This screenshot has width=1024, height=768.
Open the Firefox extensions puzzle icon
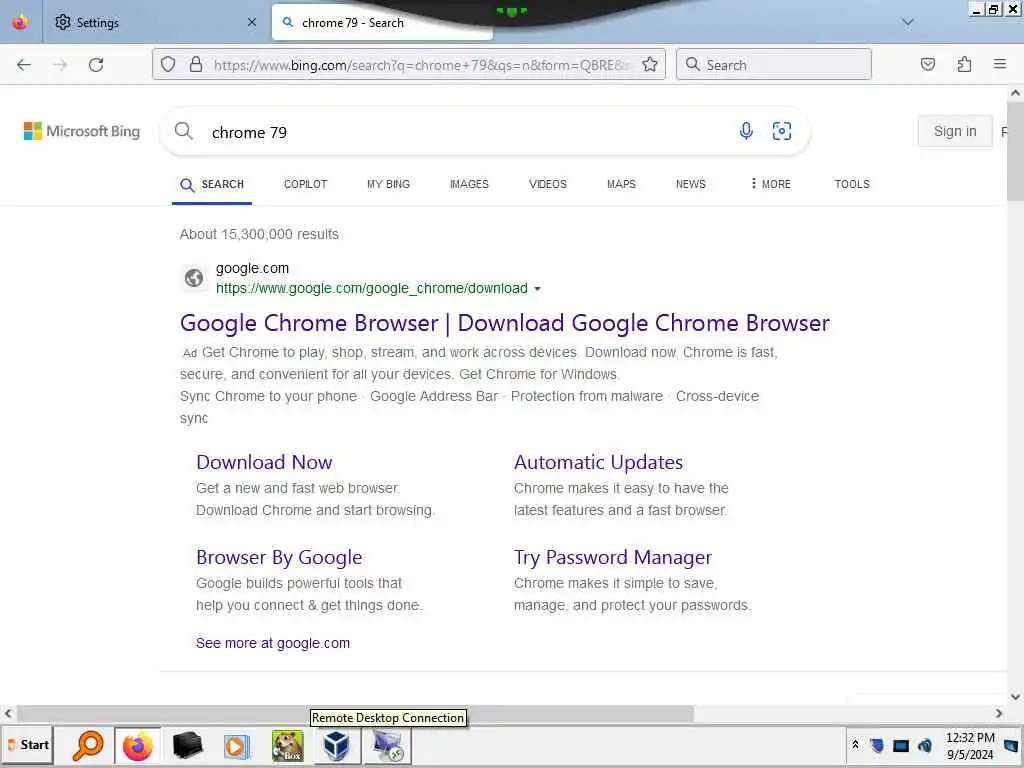964,64
